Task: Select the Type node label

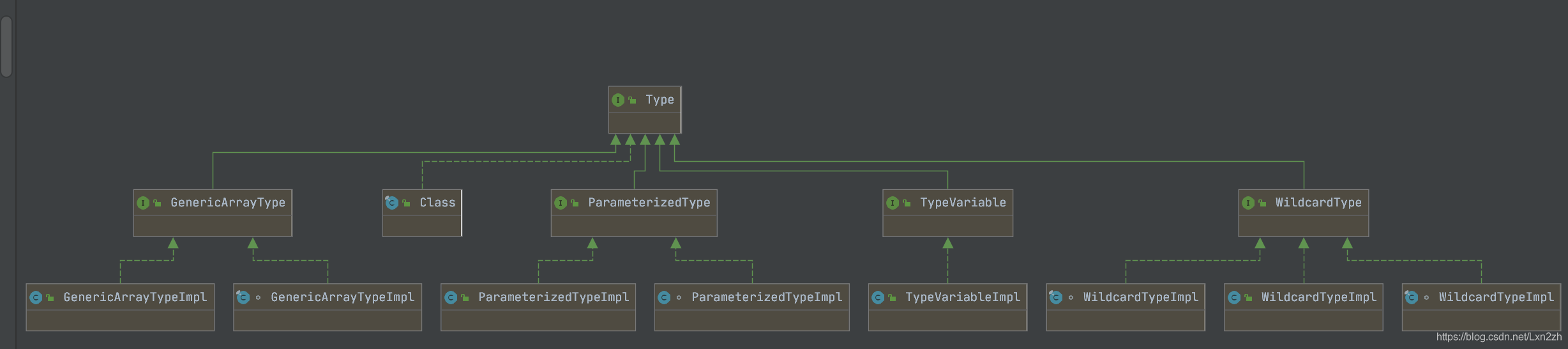Action: 660,100
